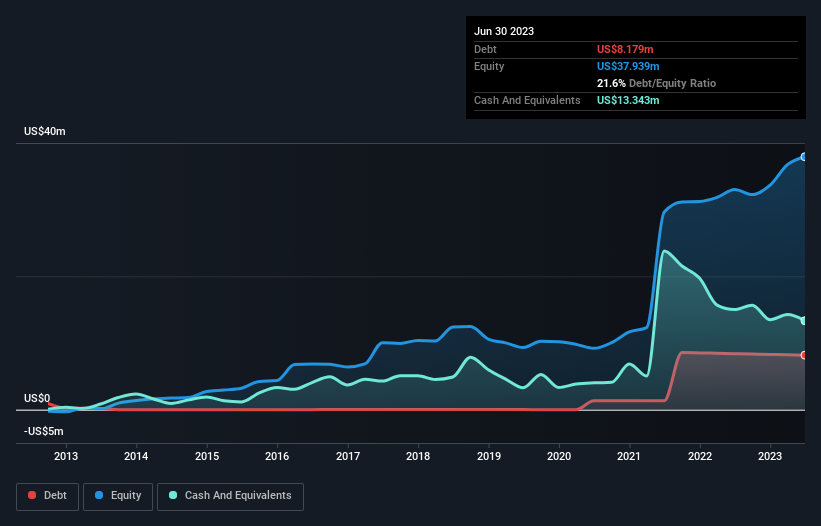Click the 2021 x-axis label

click(629, 456)
